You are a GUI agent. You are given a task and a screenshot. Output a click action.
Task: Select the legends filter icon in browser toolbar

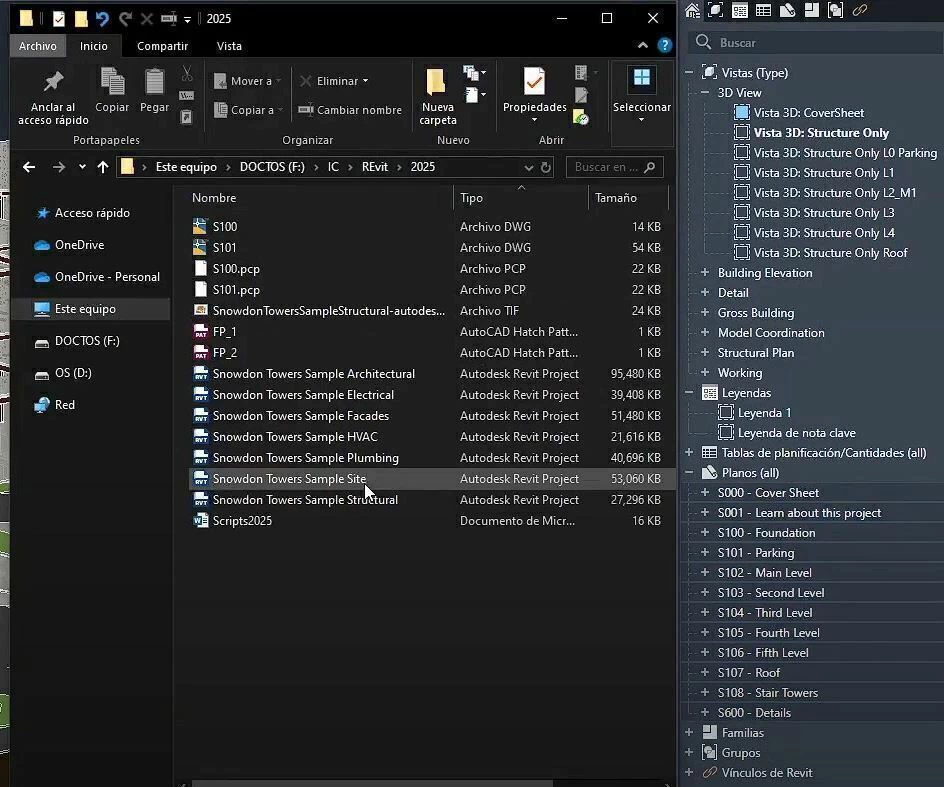(x=740, y=10)
